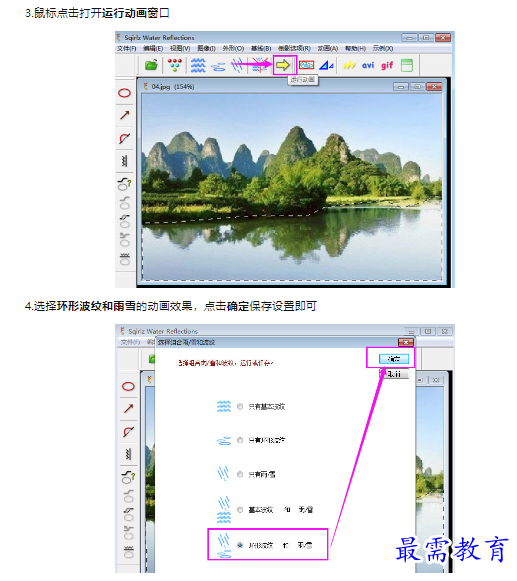Run animation with the yellow arrow icon
Screen dimensions: 517x581
(283, 65)
